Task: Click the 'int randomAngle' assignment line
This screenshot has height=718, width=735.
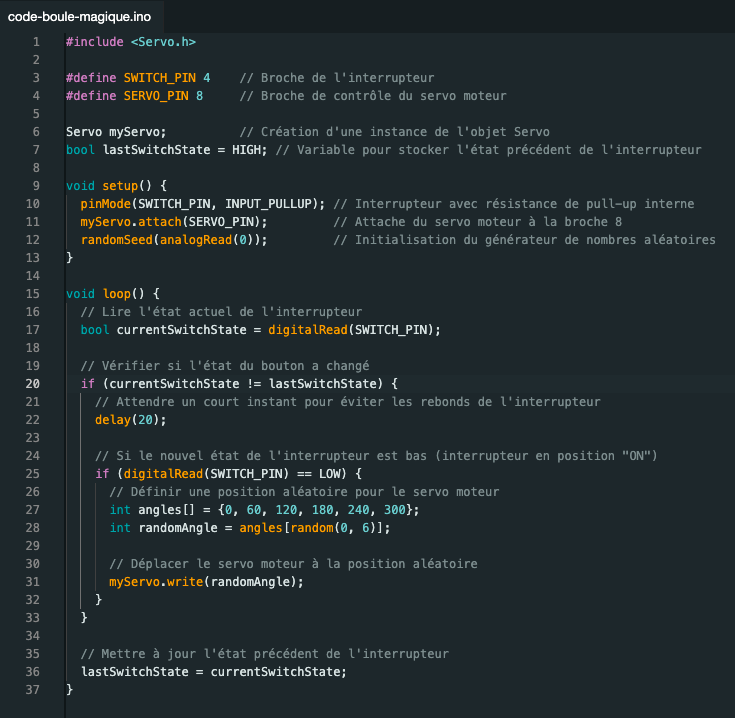Action: [250, 528]
